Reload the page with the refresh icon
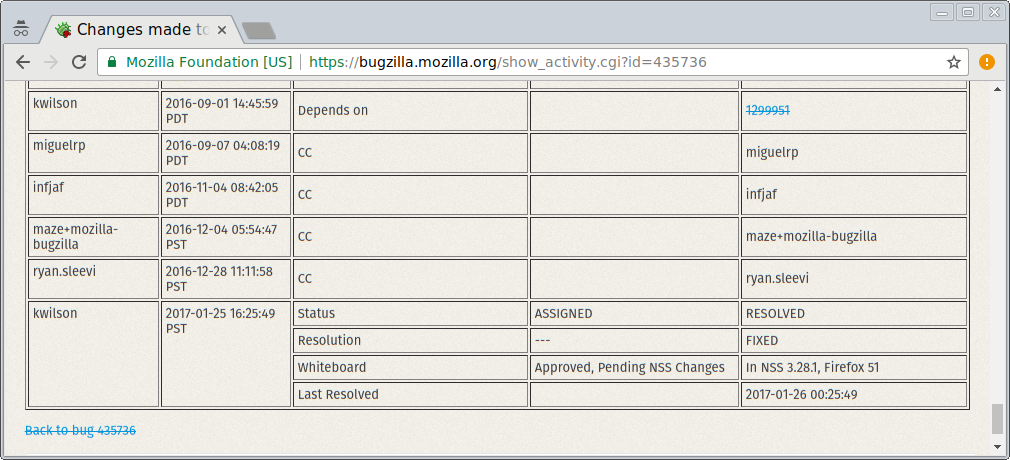This screenshot has height=460, width=1010. 79,62
